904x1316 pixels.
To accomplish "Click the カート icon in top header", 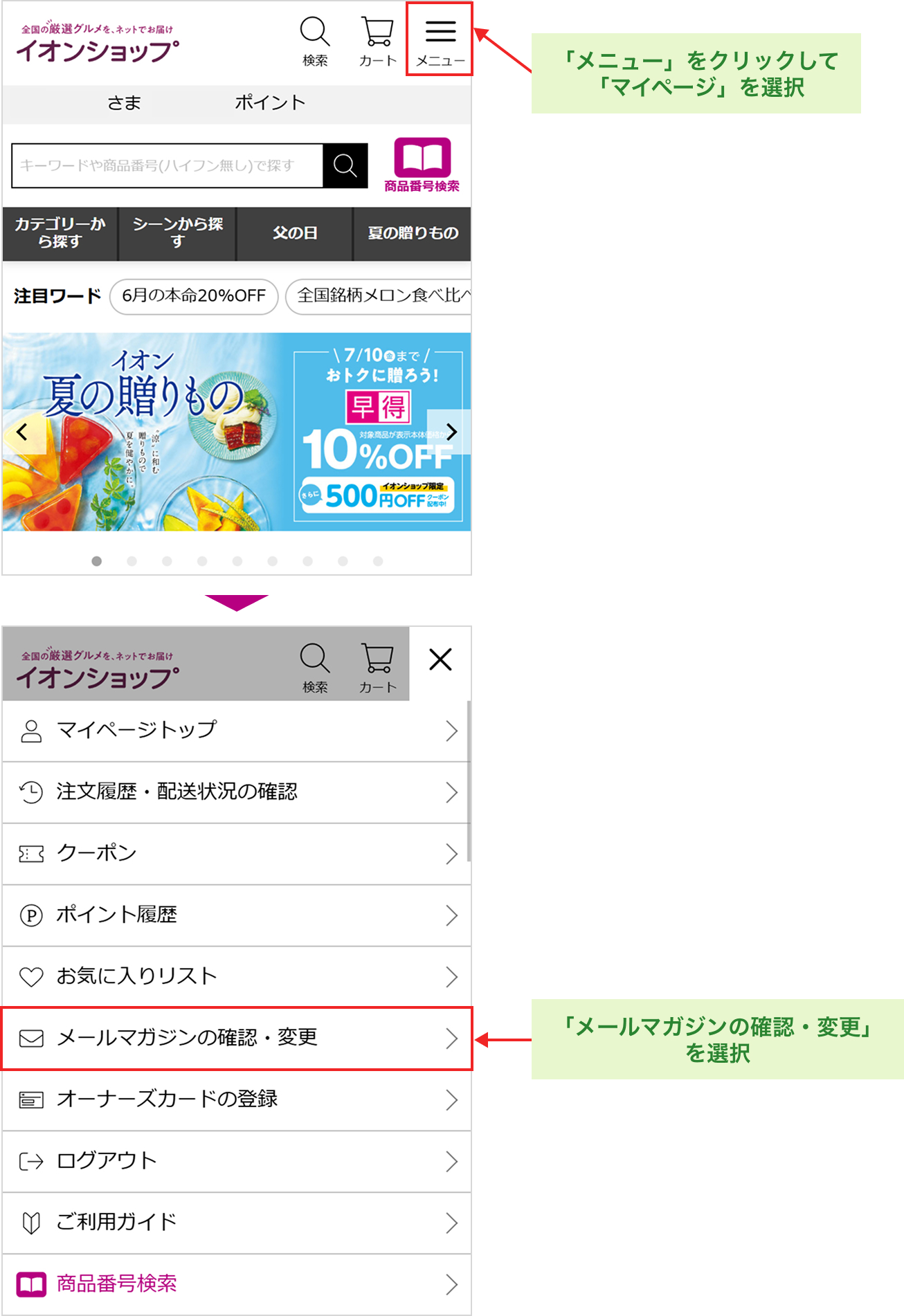I will pyautogui.click(x=377, y=42).
